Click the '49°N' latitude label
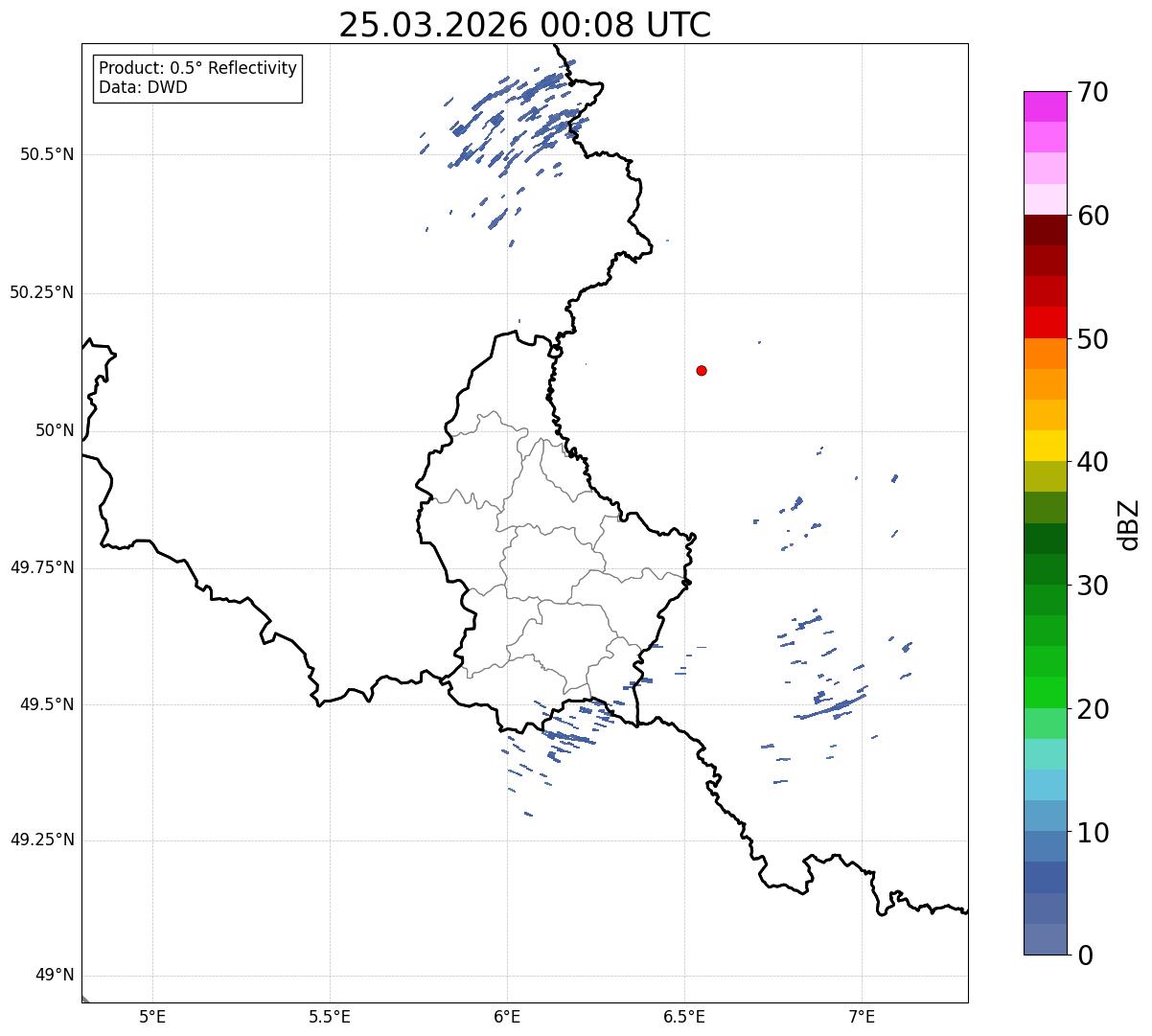 [55, 976]
